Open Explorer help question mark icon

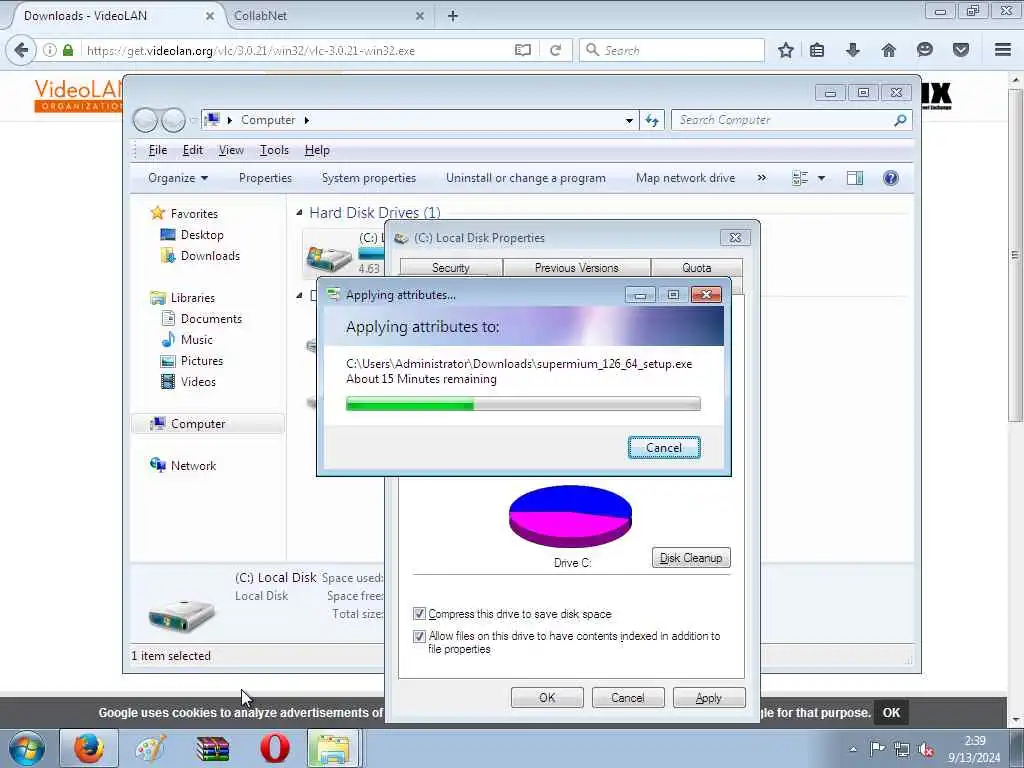tap(891, 178)
